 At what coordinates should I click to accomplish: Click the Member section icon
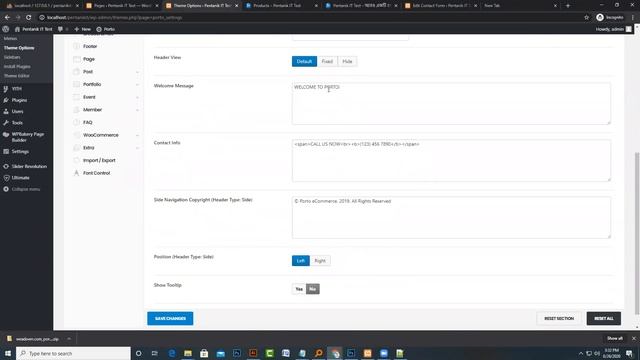pyautogui.click(x=76, y=109)
